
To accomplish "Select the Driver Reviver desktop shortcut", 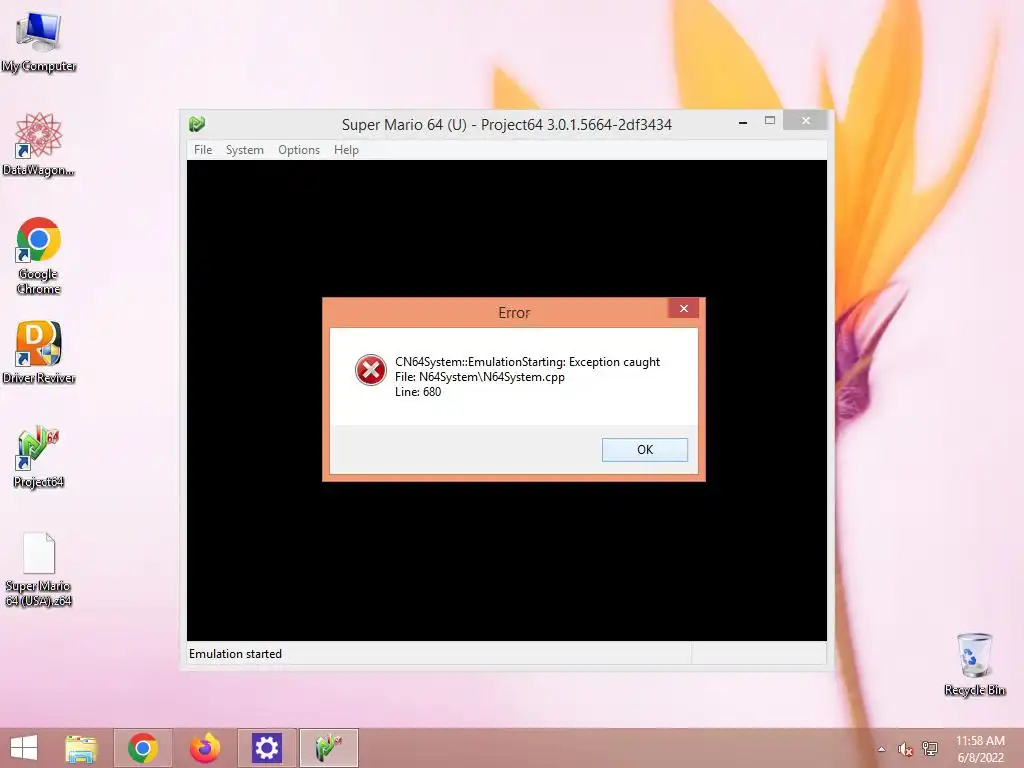I will 39,353.
